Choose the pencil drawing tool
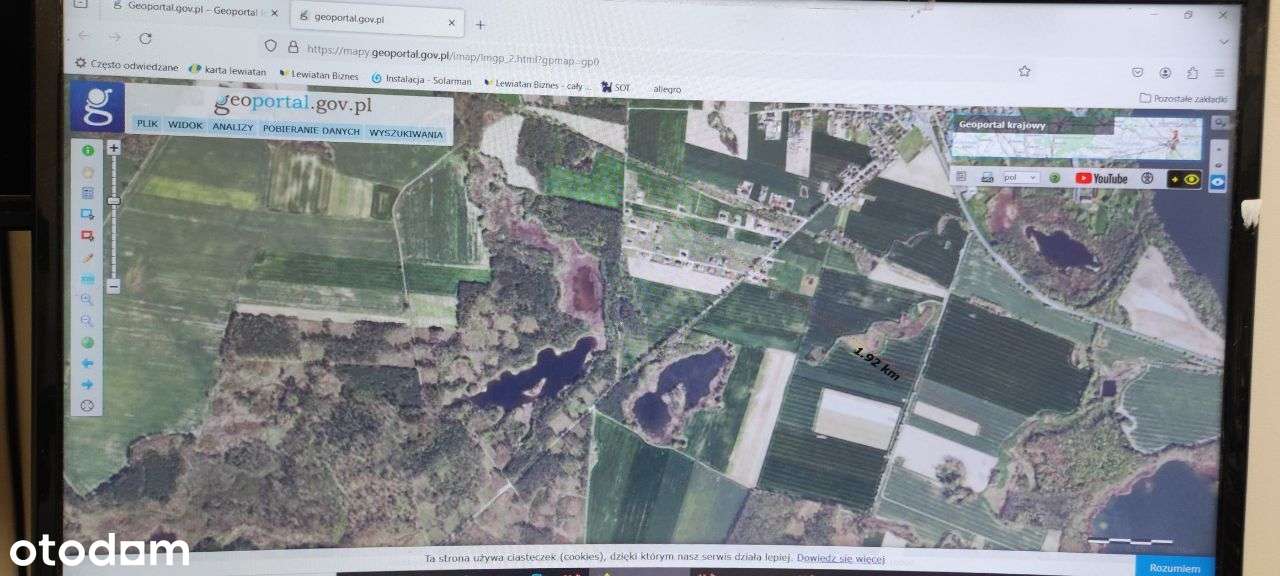Screen dimensions: 1280x576 [87, 257]
